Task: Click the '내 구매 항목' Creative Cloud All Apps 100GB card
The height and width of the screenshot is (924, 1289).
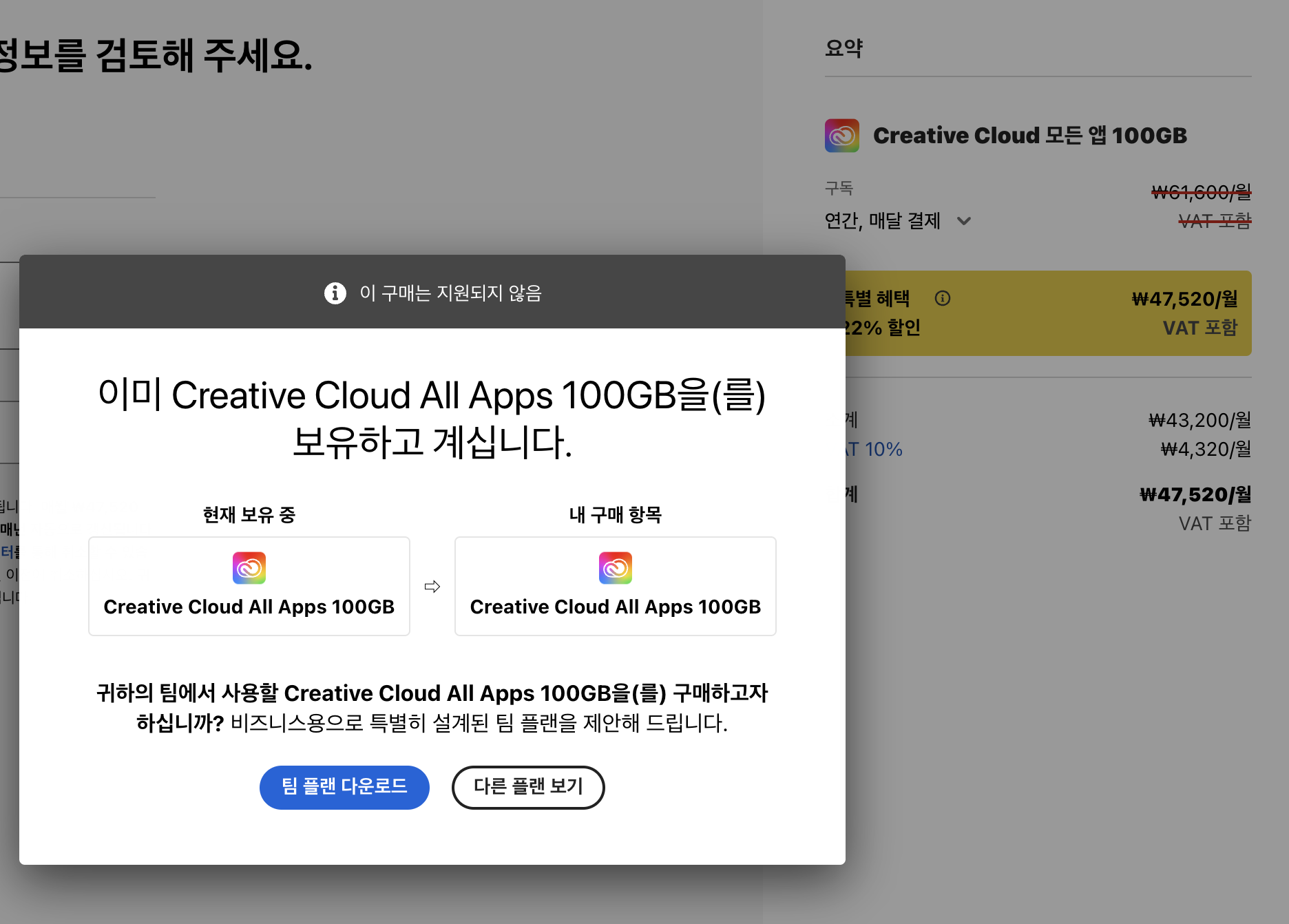Action: (x=616, y=586)
